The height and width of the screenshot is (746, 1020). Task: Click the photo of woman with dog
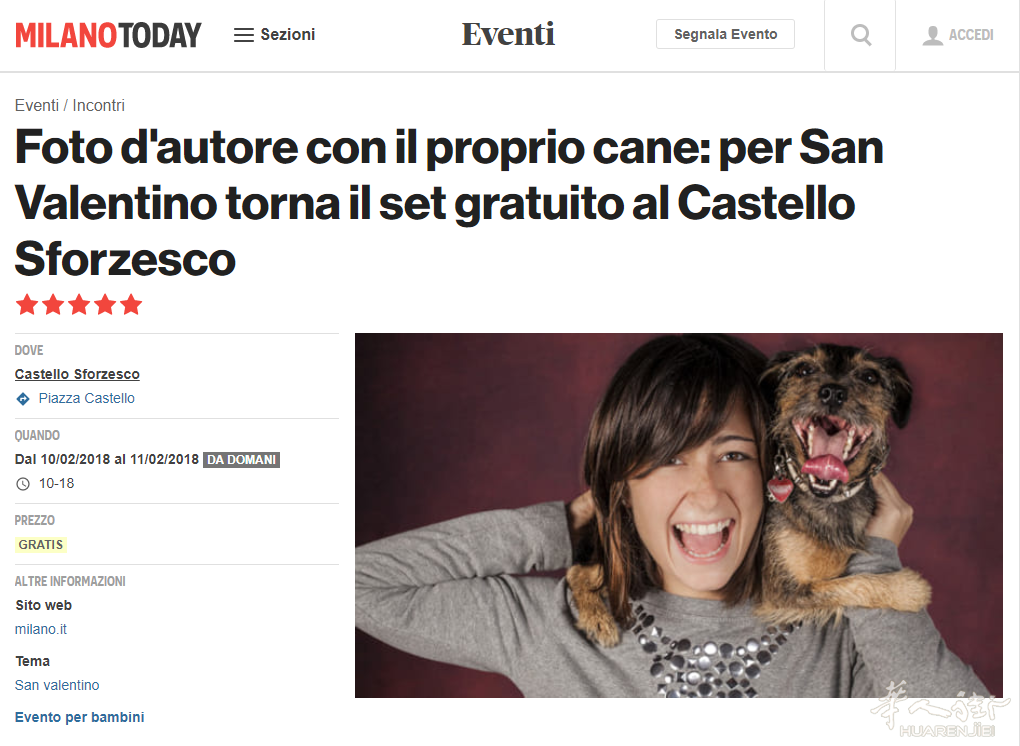point(678,515)
